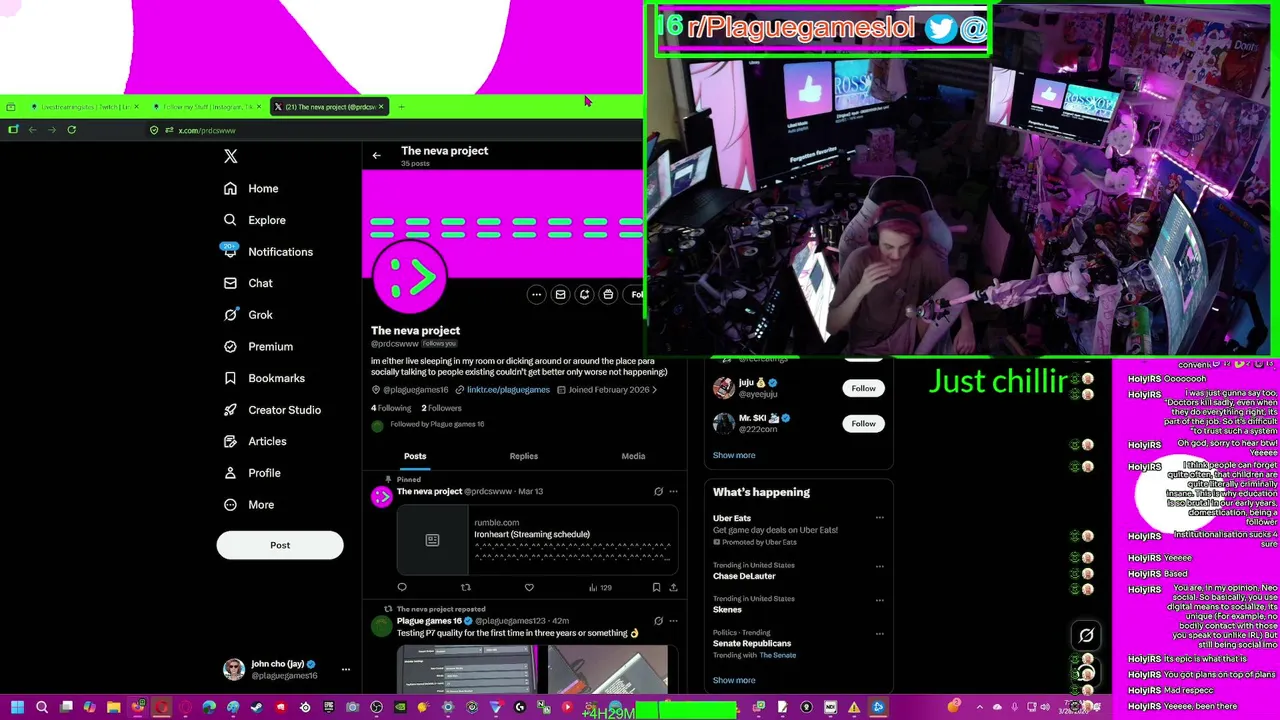
Task: Open options for the Uber Eats promoted trend
Action: pyautogui.click(x=880, y=518)
